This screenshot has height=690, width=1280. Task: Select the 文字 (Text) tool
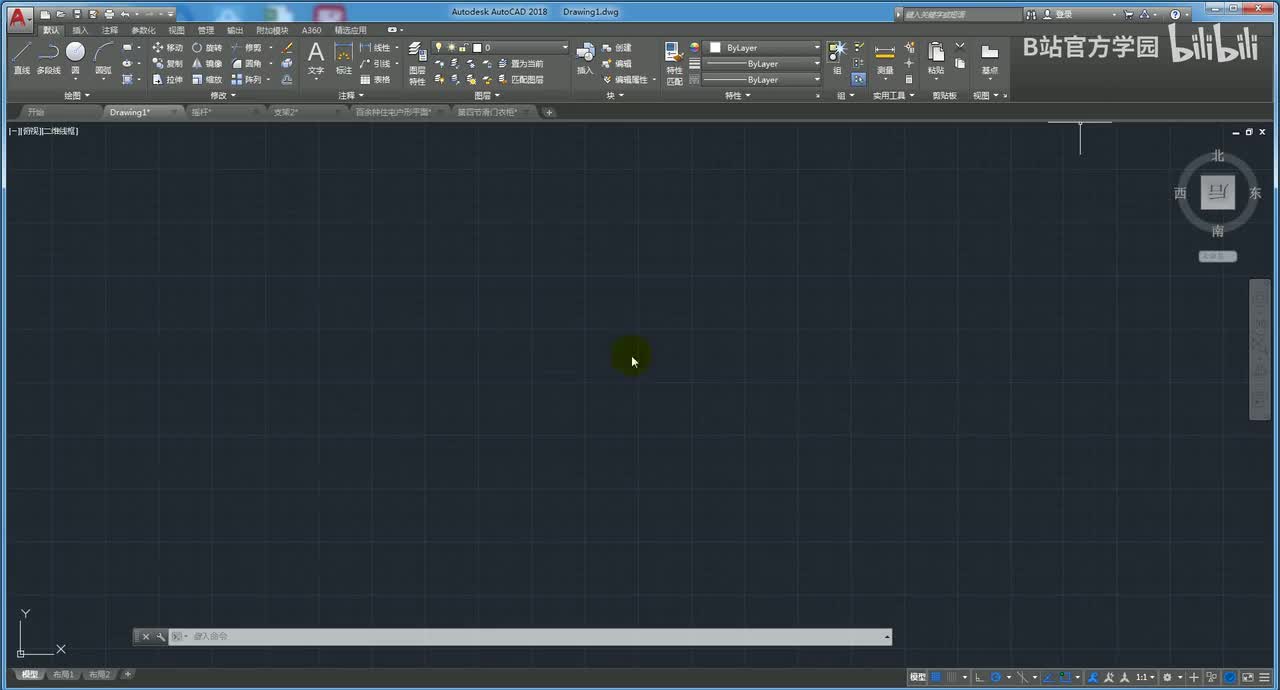(x=316, y=58)
